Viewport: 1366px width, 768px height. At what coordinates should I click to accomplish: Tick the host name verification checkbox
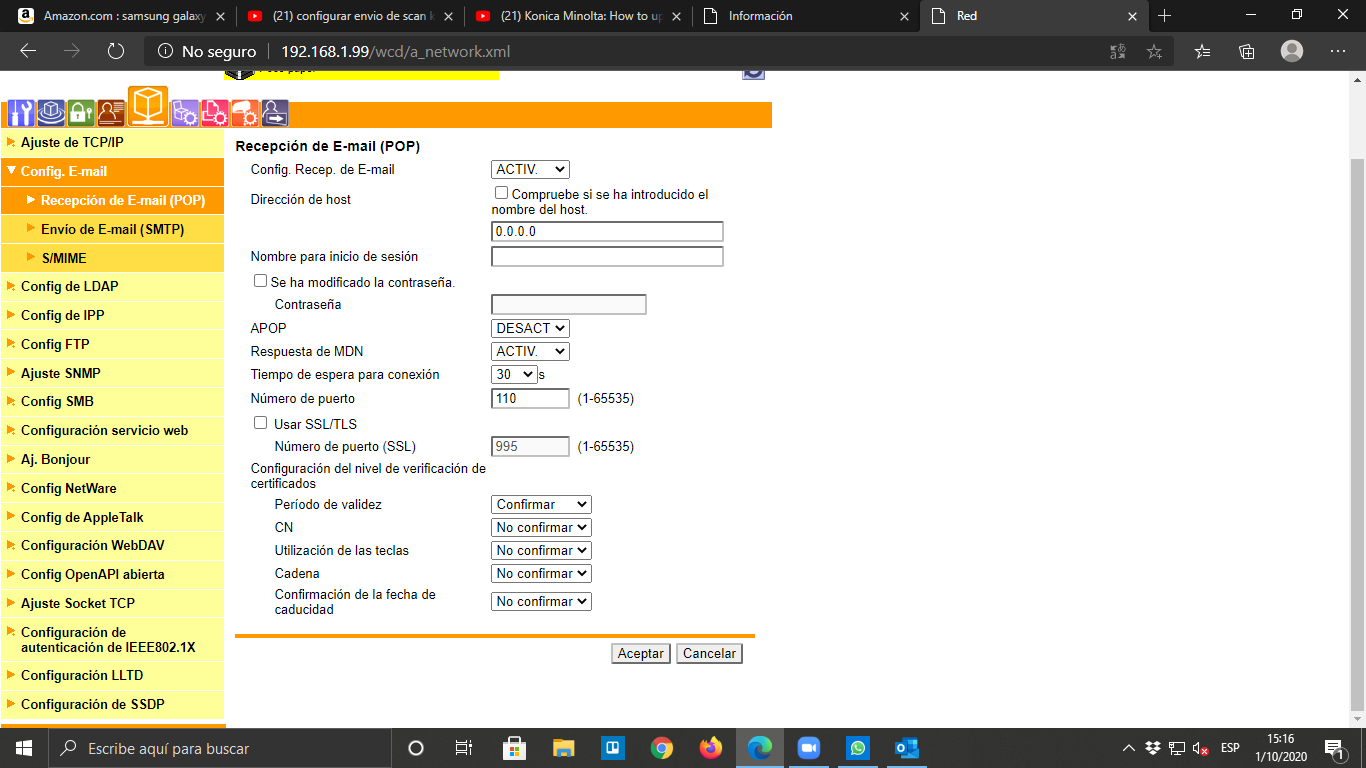502,193
